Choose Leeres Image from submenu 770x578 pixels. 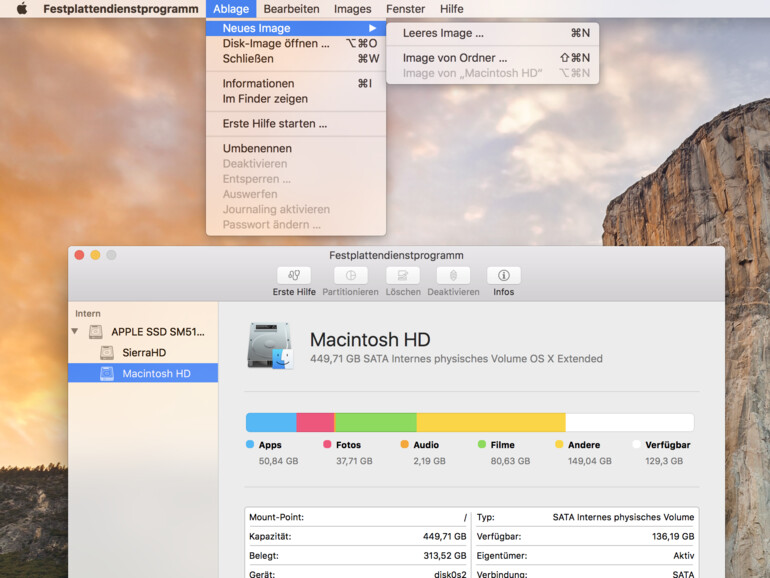tap(443, 33)
